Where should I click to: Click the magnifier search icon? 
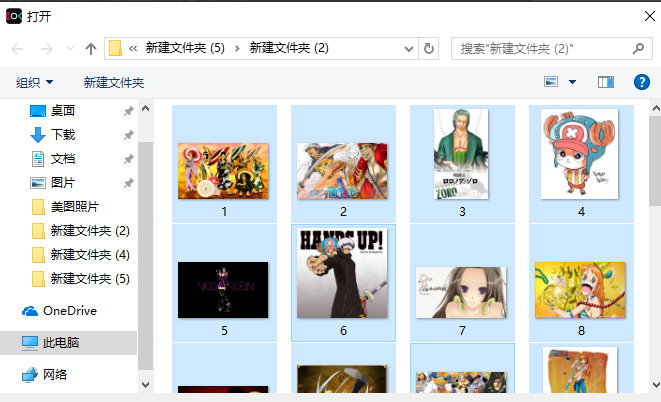(x=638, y=48)
